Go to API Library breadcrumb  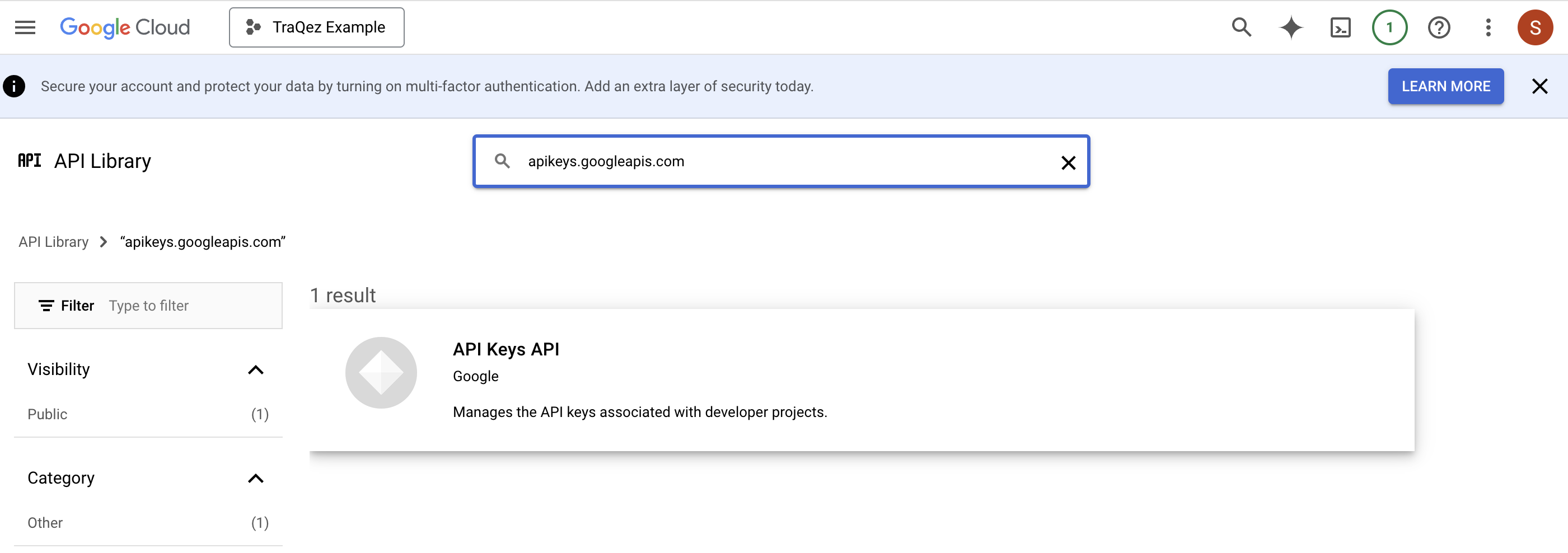click(54, 242)
